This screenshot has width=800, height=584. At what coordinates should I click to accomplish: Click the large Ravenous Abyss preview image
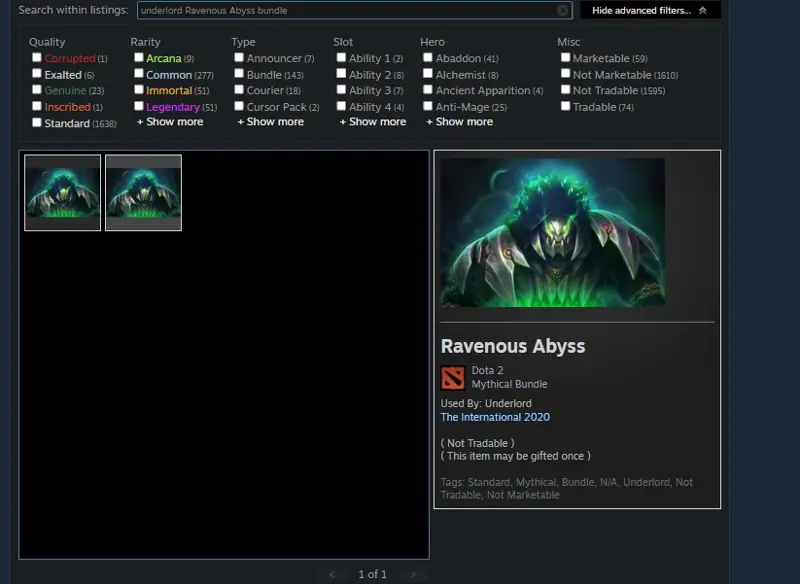click(x=553, y=233)
